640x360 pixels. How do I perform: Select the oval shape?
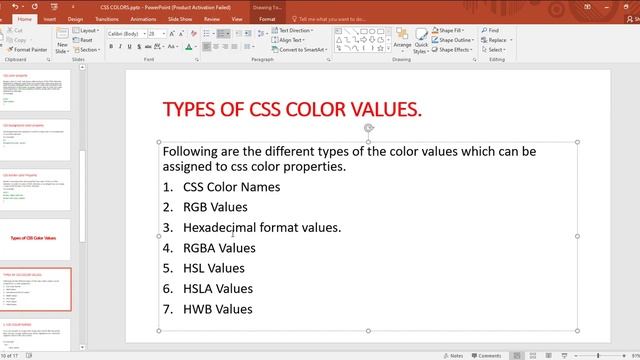pyautogui.click(x=372, y=31)
